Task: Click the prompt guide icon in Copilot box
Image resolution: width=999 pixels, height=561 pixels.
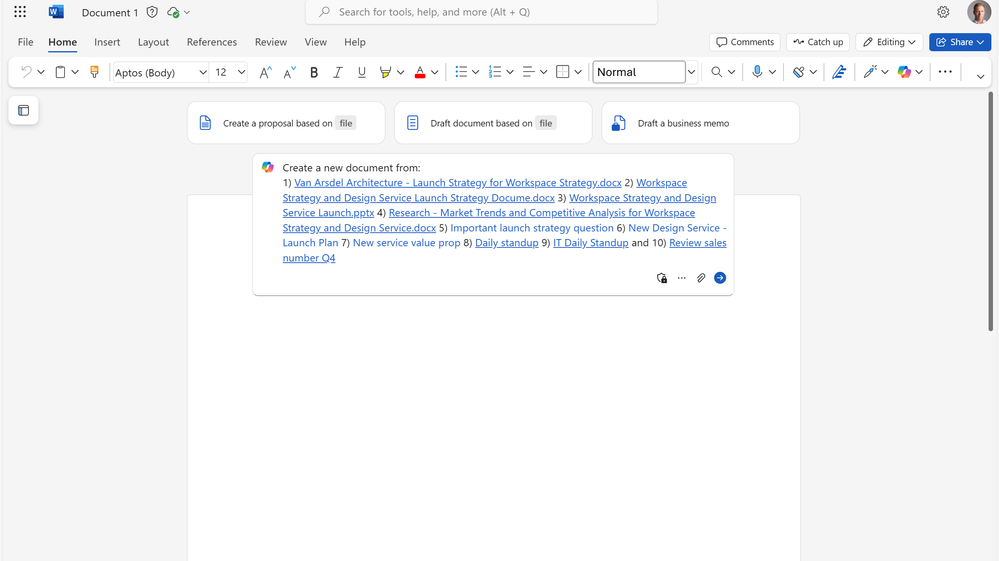Action: pos(662,278)
